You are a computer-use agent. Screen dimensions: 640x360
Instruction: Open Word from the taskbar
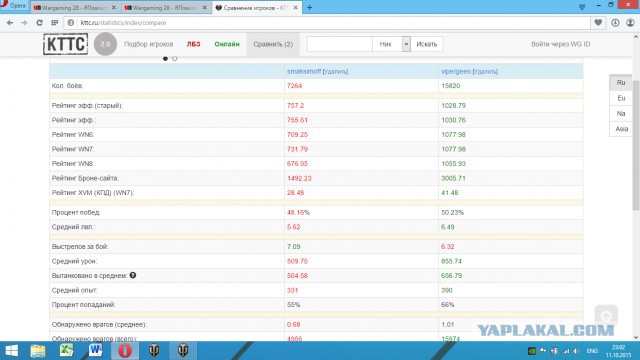96,351
